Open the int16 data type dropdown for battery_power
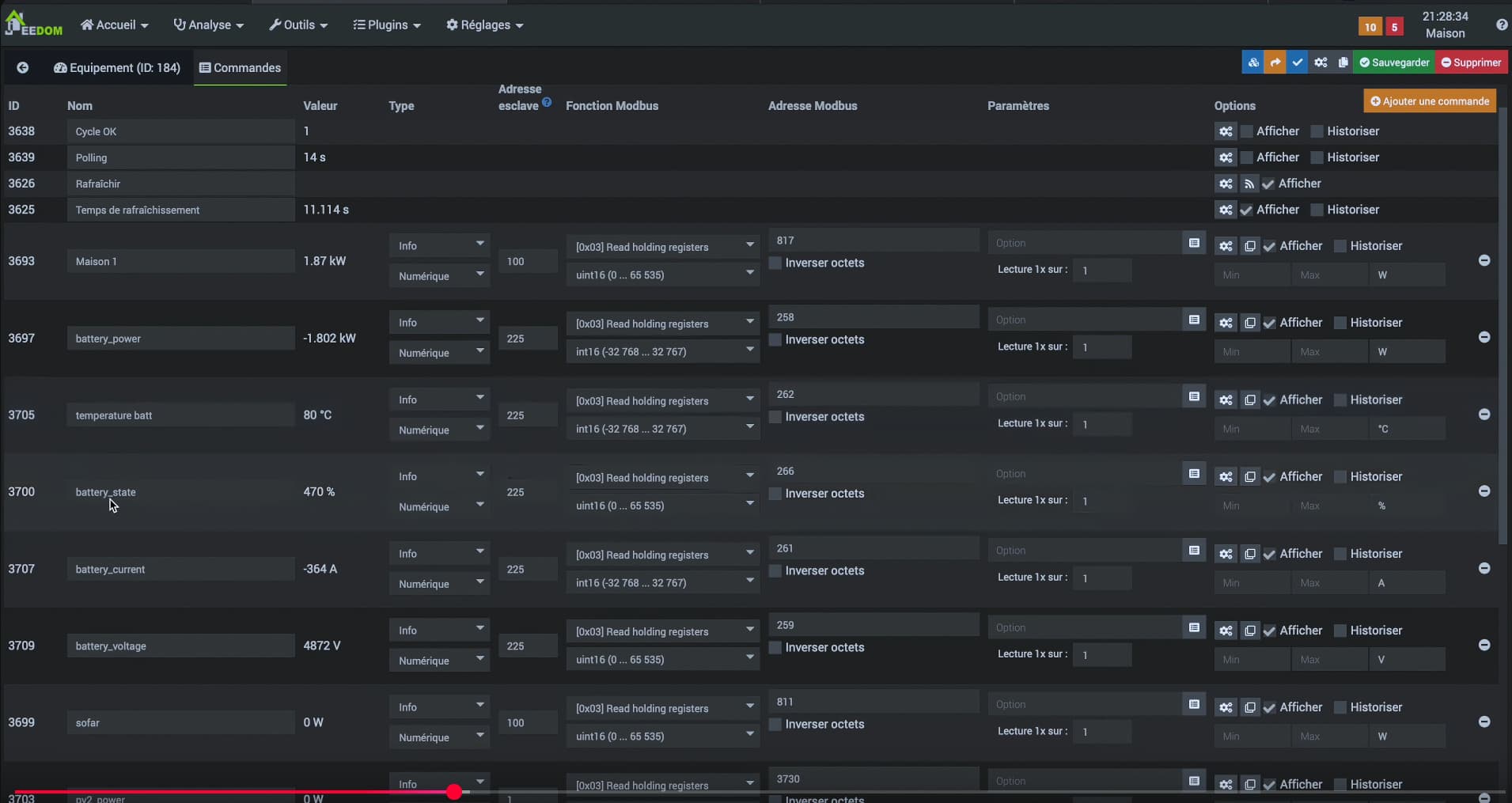Screen dimensions: 1512x803 pos(662,352)
